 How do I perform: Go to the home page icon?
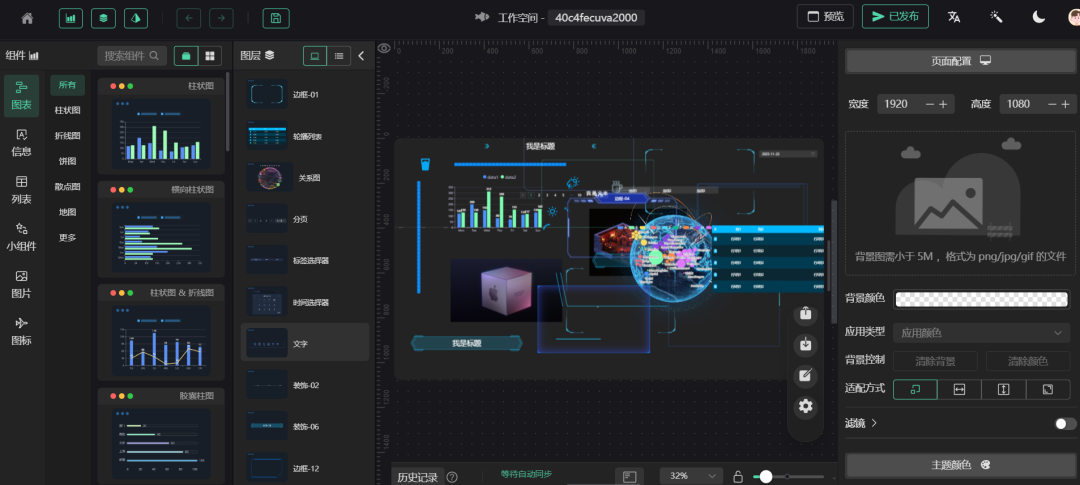[28, 18]
